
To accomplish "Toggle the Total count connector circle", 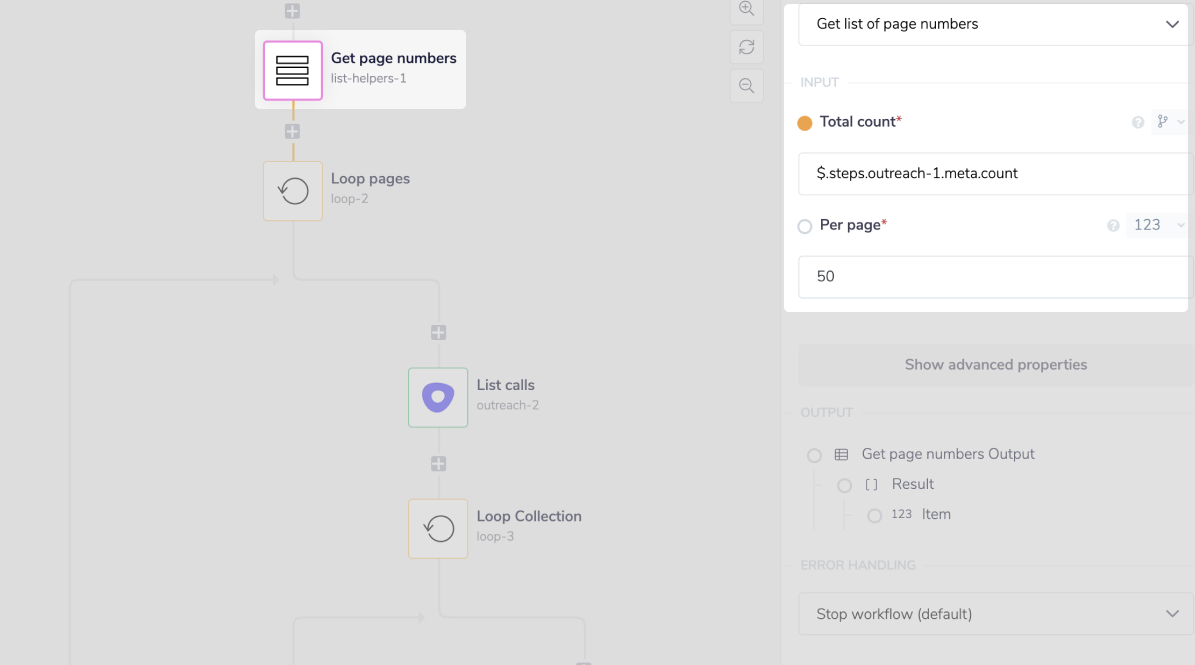I will pos(805,123).
